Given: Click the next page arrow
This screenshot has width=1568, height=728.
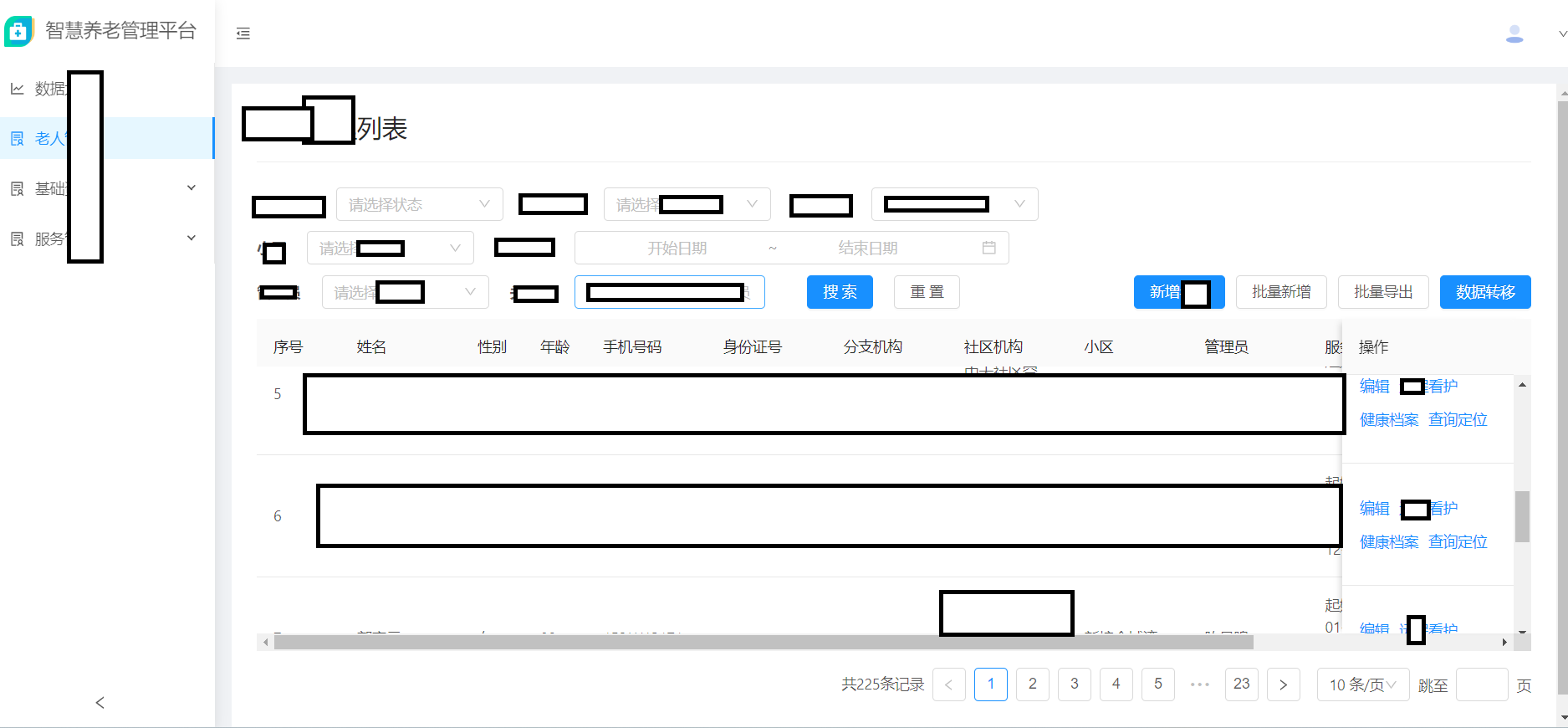Looking at the screenshot, I should (1284, 684).
